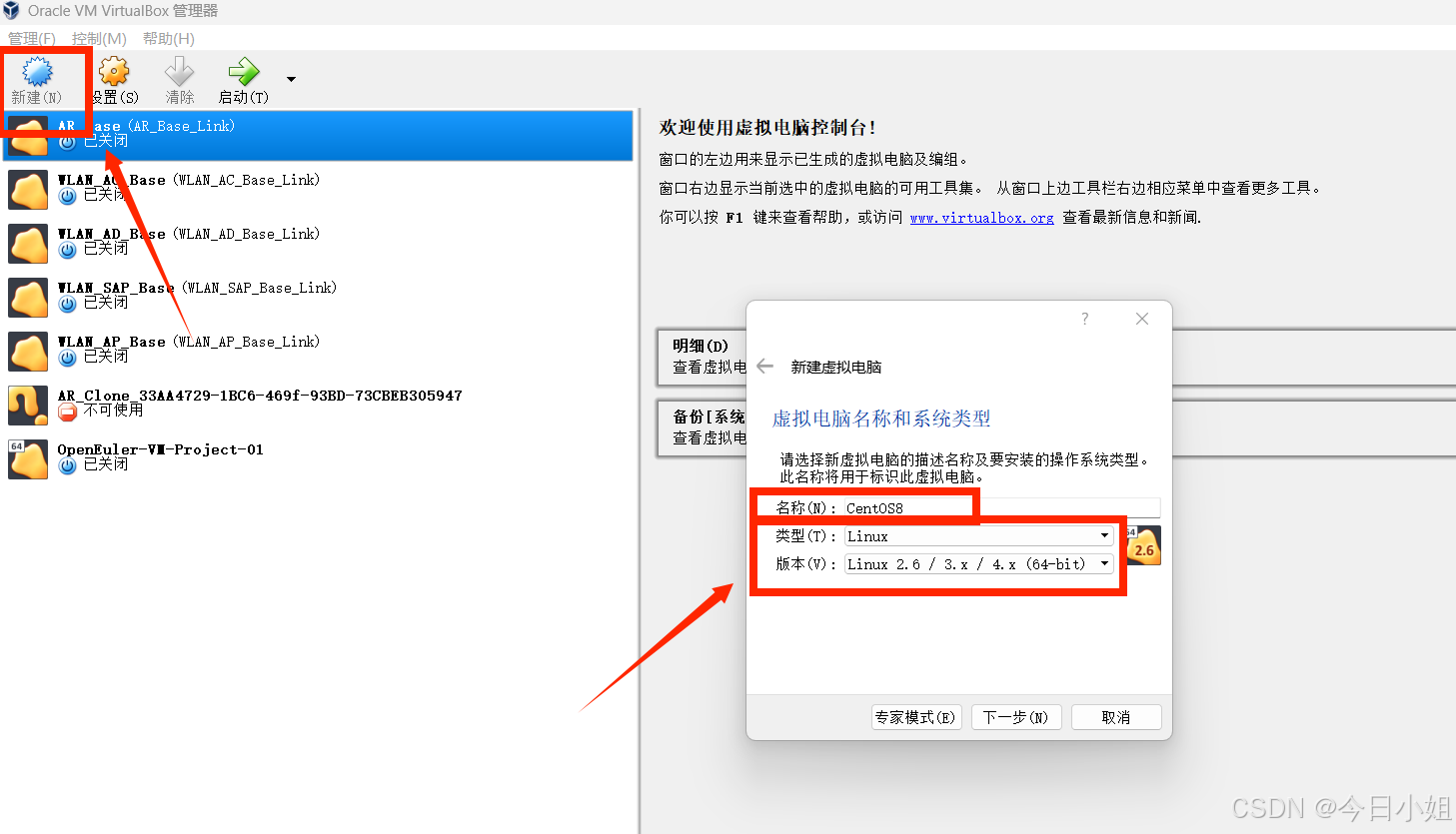Select the AR_Clone_33AA4729 inaccessible VM
1456x834 pixels.
coord(318,405)
